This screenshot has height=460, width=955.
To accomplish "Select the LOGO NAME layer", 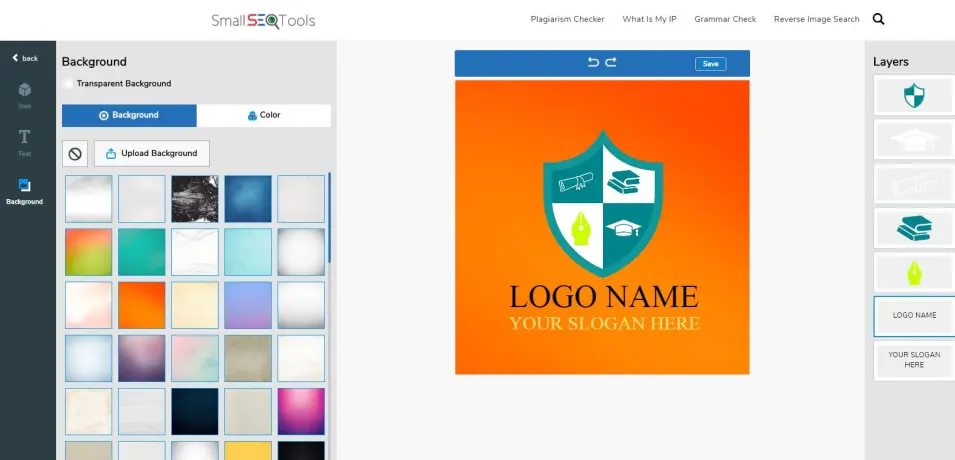I will click(x=914, y=316).
